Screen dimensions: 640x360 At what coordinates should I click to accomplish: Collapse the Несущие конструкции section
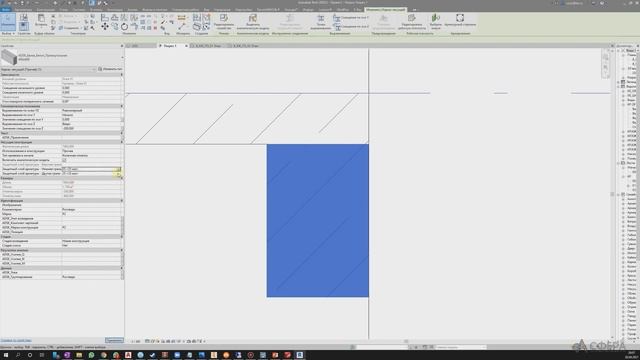pos(122,142)
